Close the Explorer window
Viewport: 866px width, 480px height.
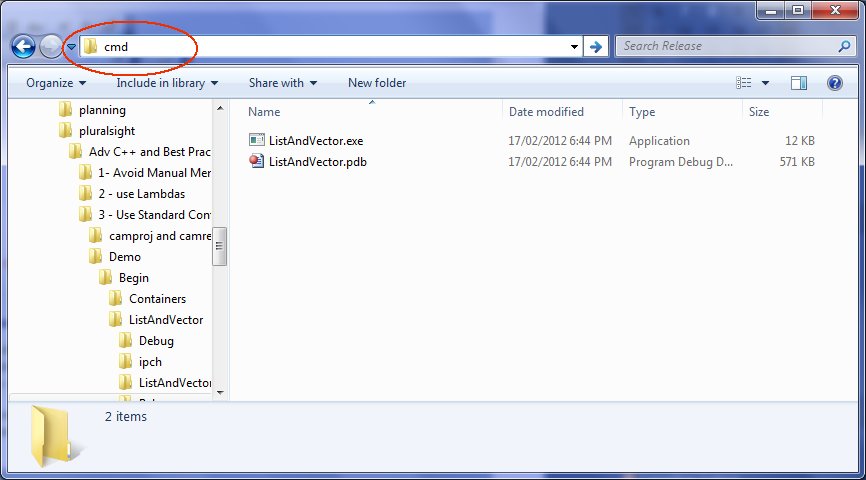[836, 10]
